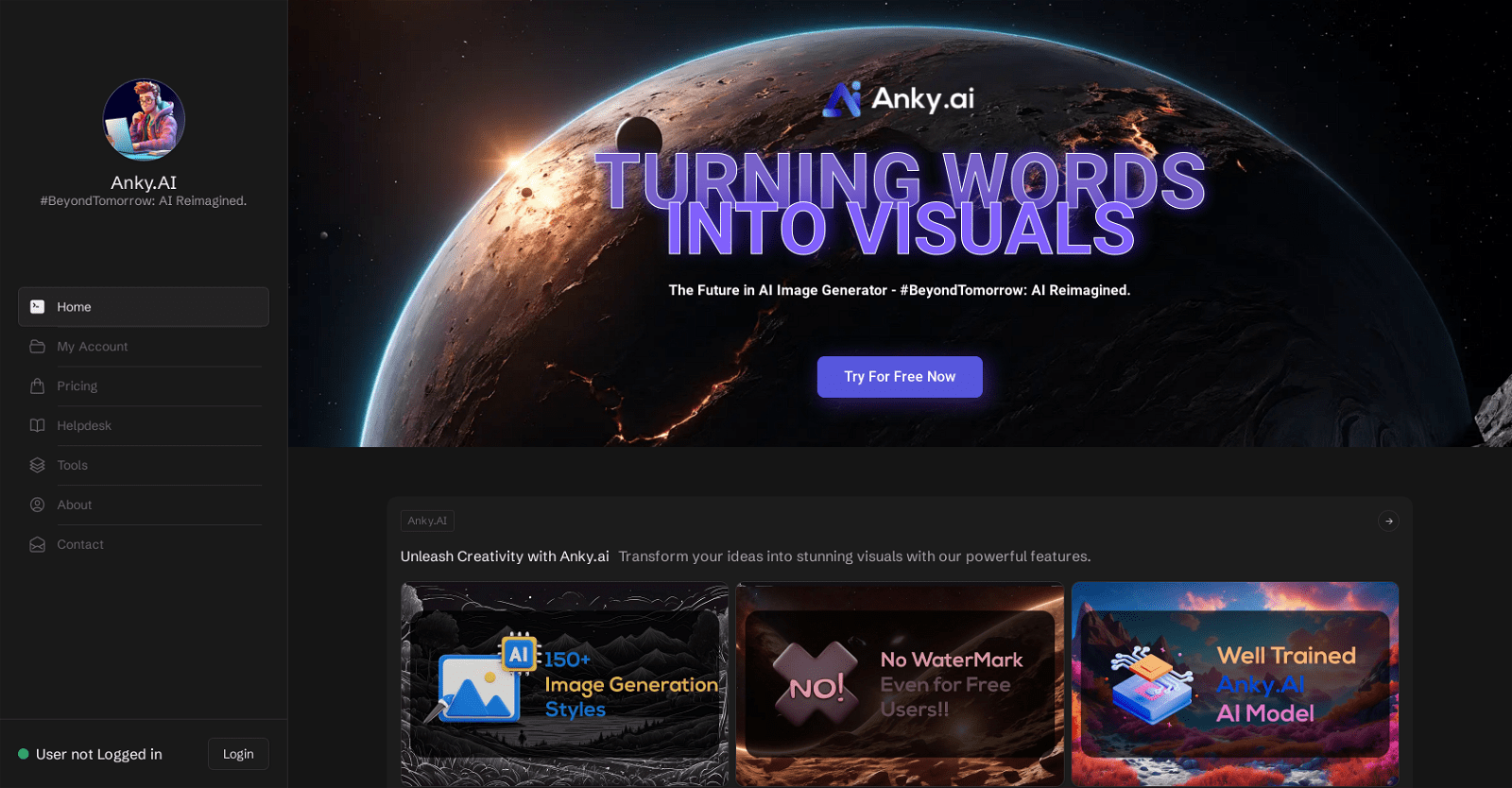Open the No WaterMark feature card
This screenshot has width=1512, height=788.
pos(900,684)
